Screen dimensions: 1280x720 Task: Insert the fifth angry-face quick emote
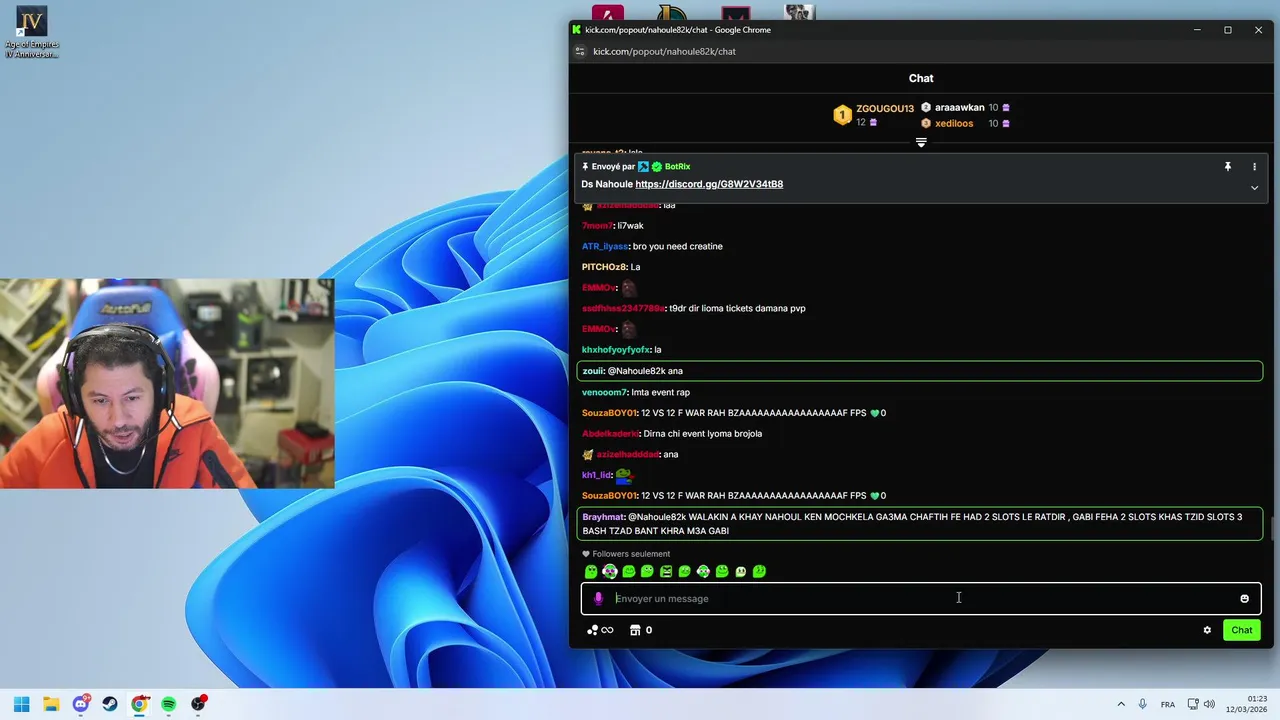[x=666, y=571]
